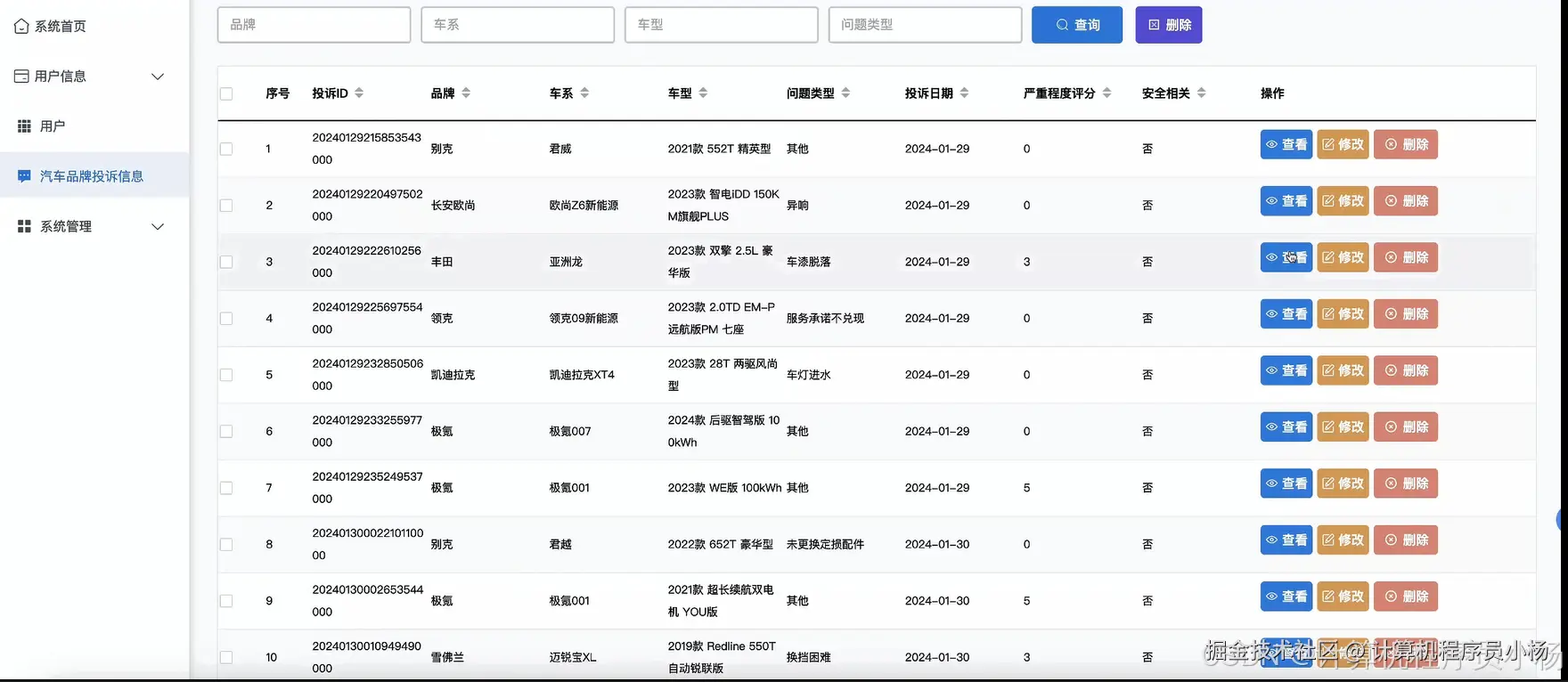Check the checkbox for row 5 凯迪拉克
Screen dimensions: 1568x682
coord(226,375)
